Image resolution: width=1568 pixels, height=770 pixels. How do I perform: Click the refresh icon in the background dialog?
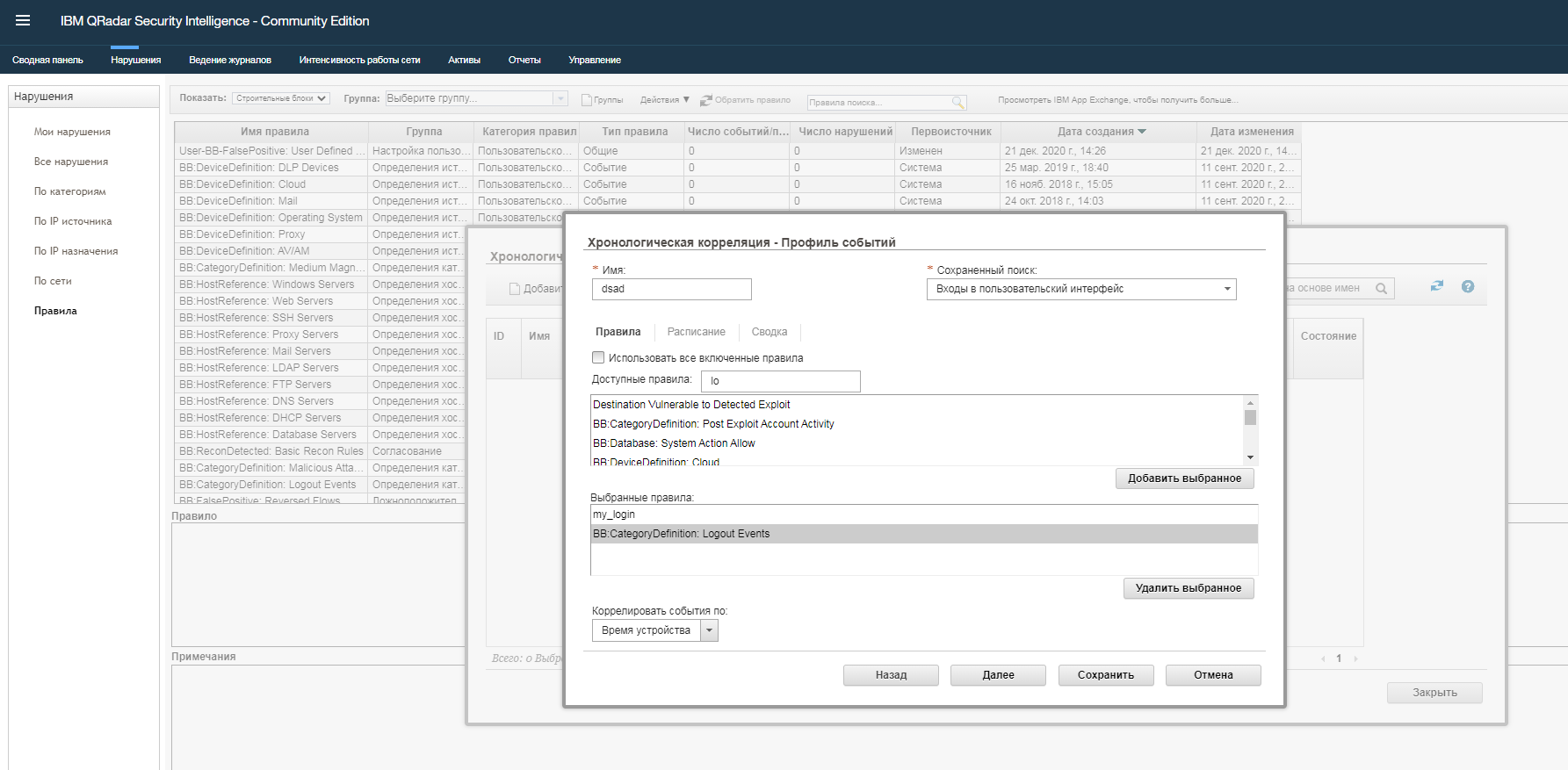pyautogui.click(x=1437, y=286)
